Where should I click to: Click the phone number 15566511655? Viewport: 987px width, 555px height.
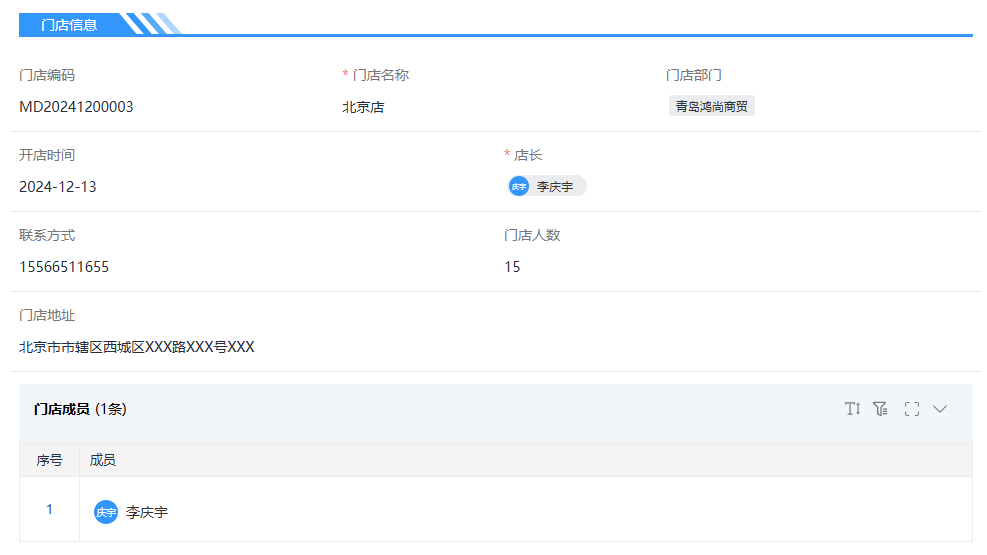(x=64, y=267)
